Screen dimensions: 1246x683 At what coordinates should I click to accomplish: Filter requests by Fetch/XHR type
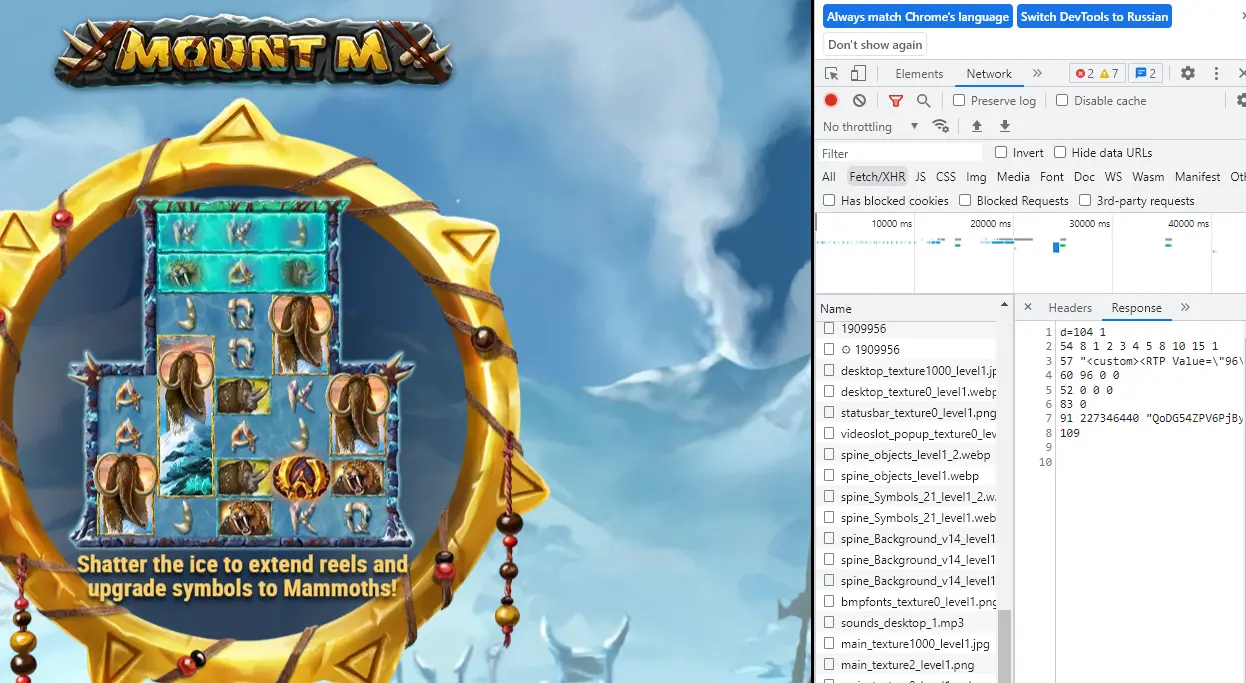tap(877, 176)
